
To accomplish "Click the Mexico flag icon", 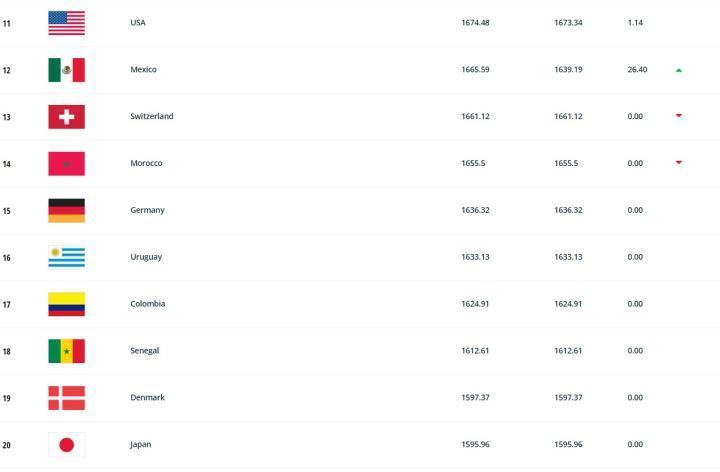I will click(x=66, y=70).
